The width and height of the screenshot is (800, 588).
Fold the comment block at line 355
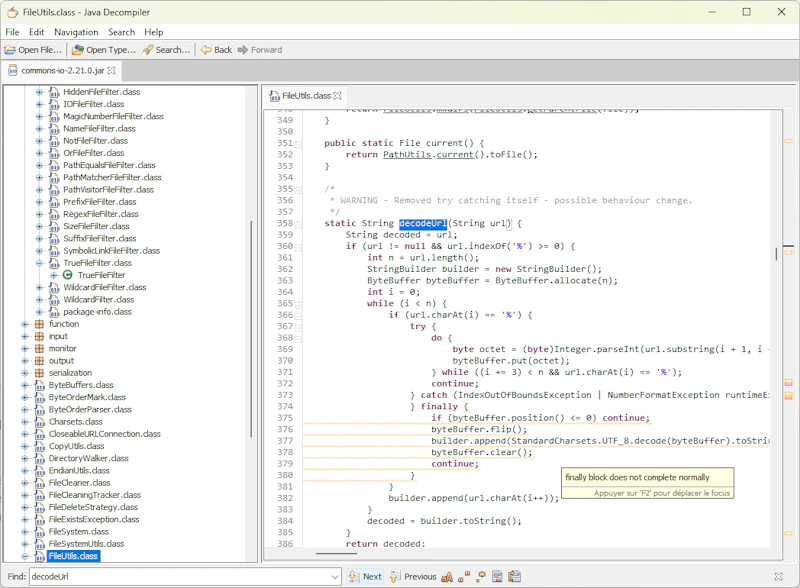(298, 190)
